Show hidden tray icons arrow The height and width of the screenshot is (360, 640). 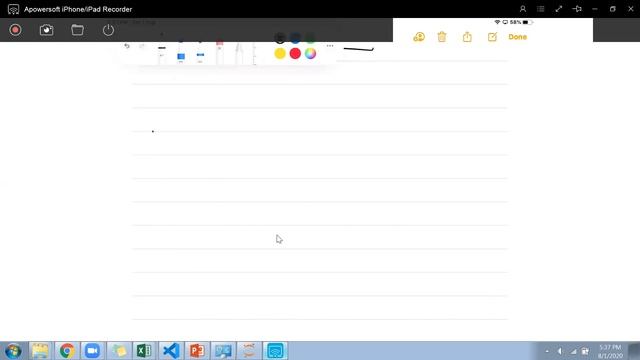click(547, 351)
